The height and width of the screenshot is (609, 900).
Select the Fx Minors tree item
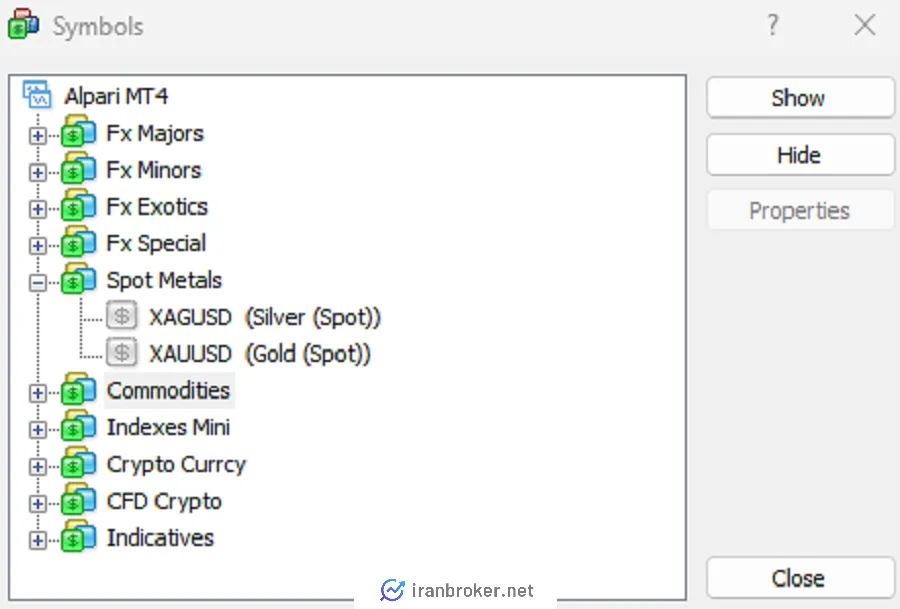coord(154,170)
